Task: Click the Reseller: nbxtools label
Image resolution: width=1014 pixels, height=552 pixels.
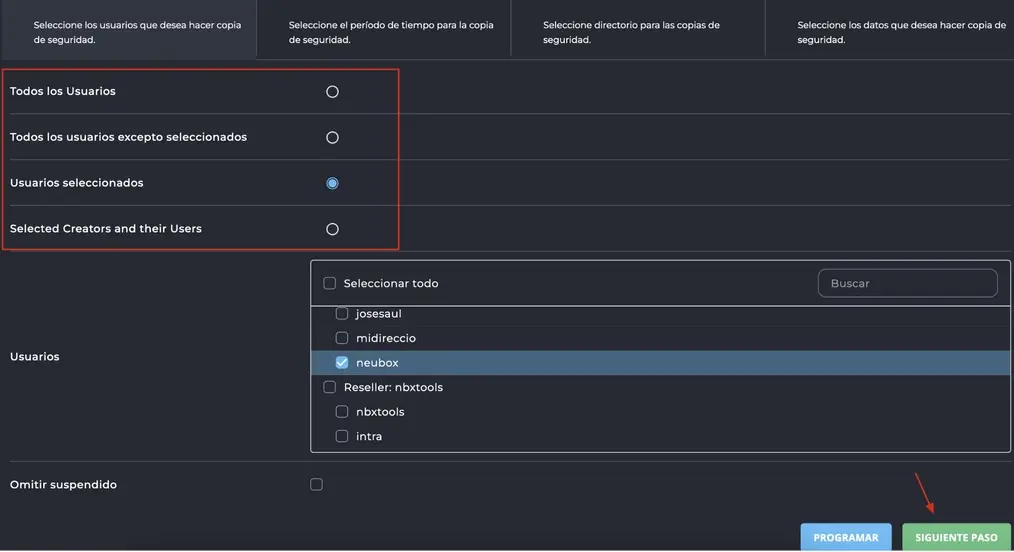Action: pos(393,387)
